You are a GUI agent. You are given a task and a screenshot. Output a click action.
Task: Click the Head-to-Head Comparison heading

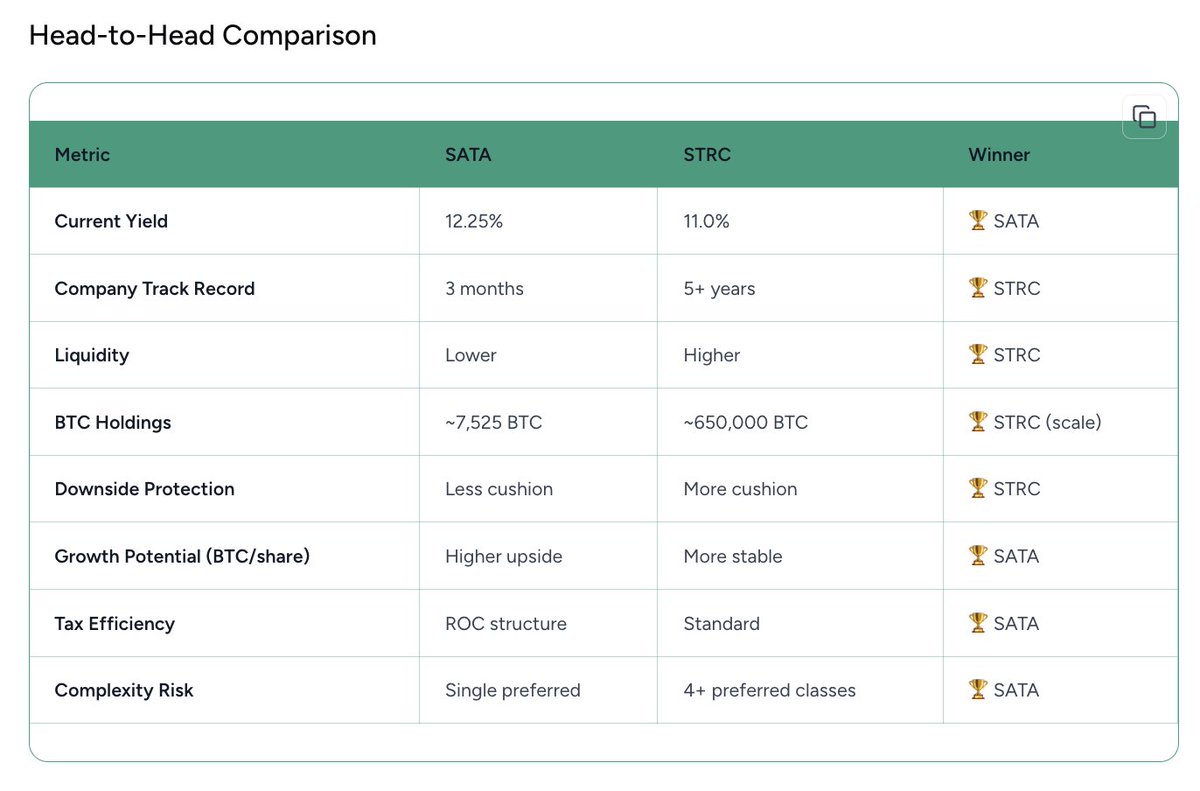coord(203,36)
